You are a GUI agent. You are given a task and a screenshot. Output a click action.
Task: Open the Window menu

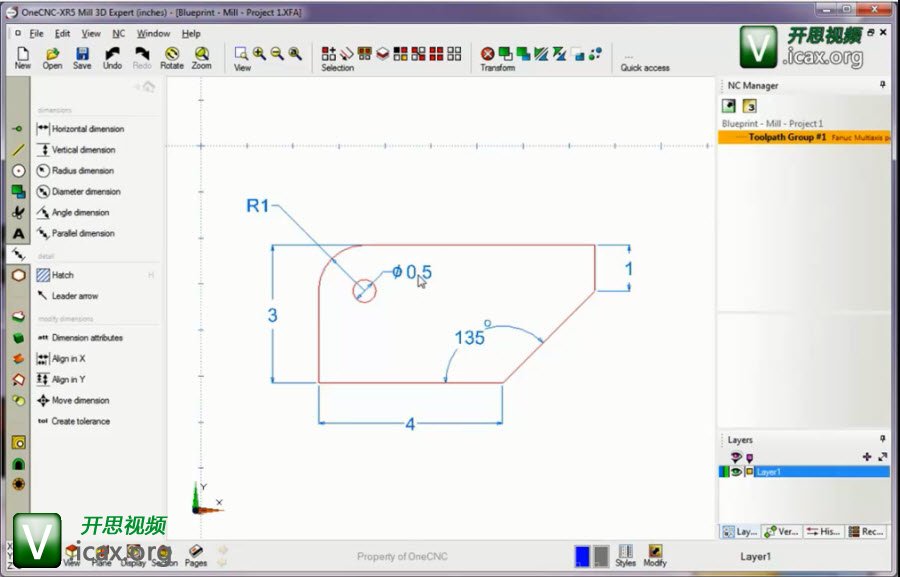point(153,33)
